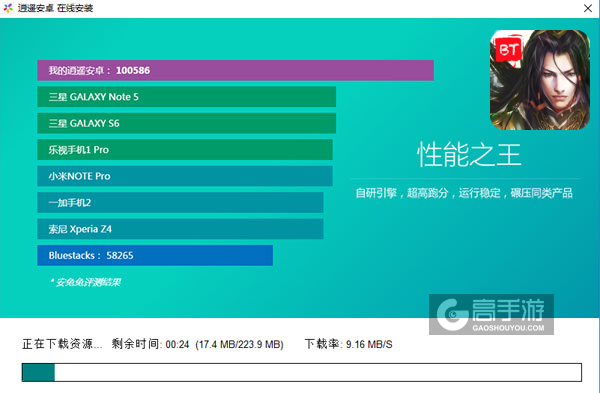Close the online installer window
The height and width of the screenshot is (393, 600).
pos(588,8)
